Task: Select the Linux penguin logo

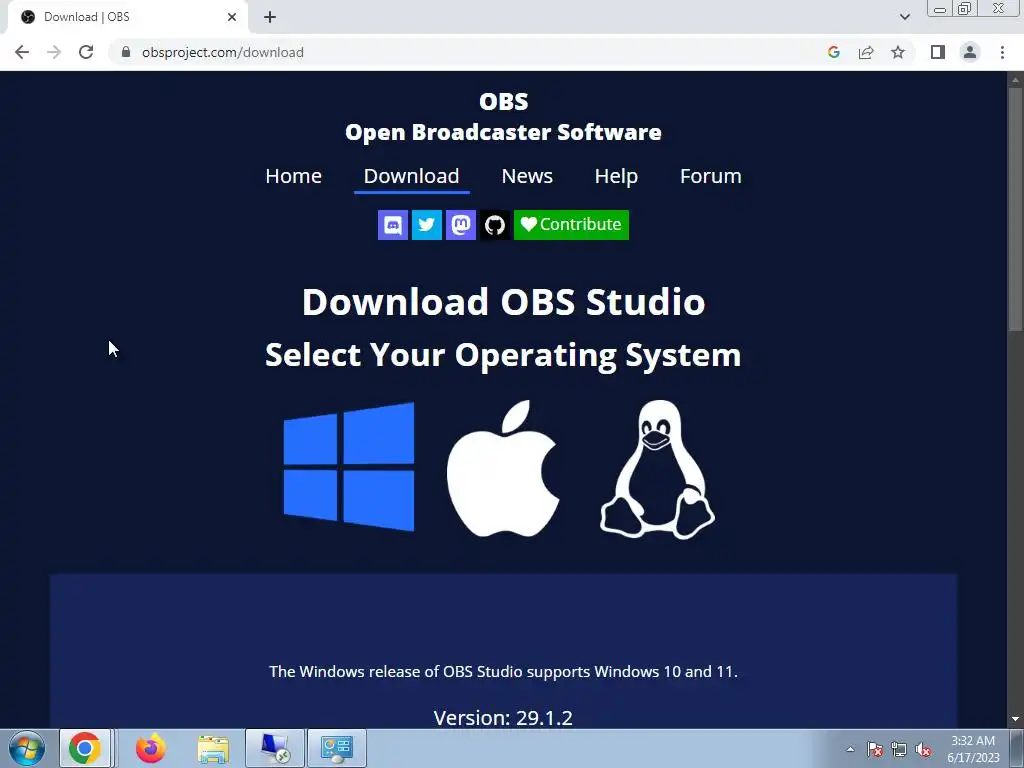Action: (657, 470)
